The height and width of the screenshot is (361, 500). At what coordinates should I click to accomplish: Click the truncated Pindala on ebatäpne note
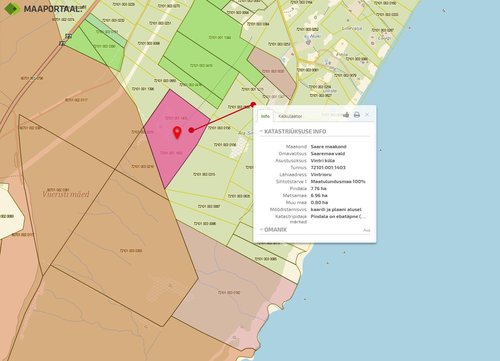(x=338, y=216)
